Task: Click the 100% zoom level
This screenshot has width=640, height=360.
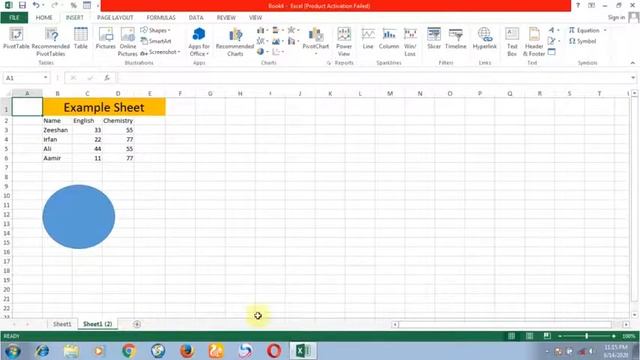Action: coord(629,336)
